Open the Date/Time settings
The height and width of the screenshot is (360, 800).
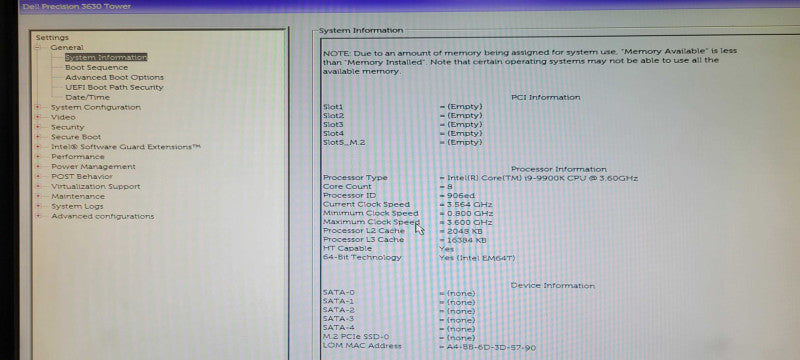[87, 97]
